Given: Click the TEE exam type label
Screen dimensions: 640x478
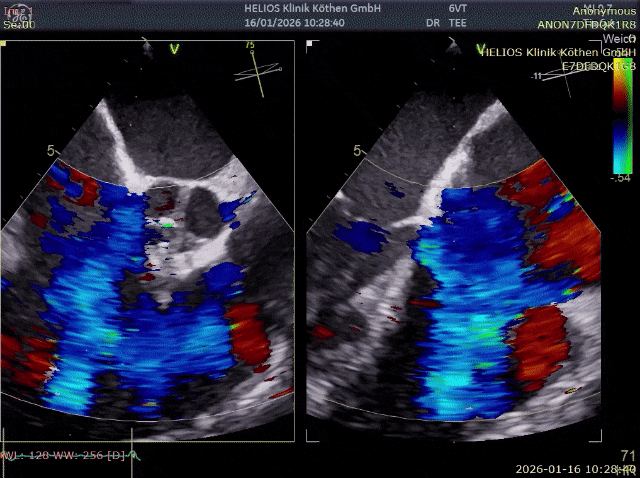Looking at the screenshot, I should 458,23.
